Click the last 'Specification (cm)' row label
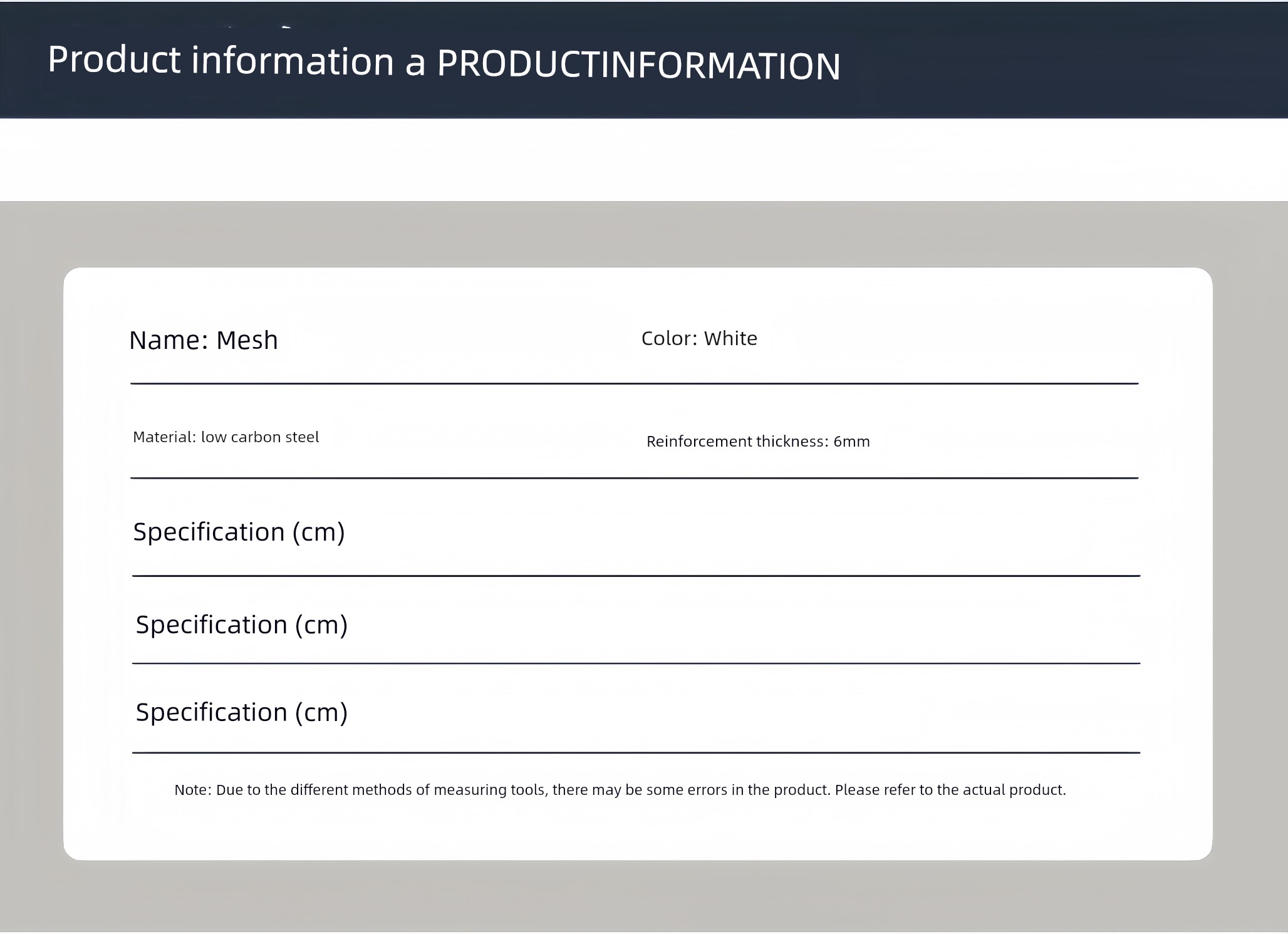 pyautogui.click(x=241, y=712)
